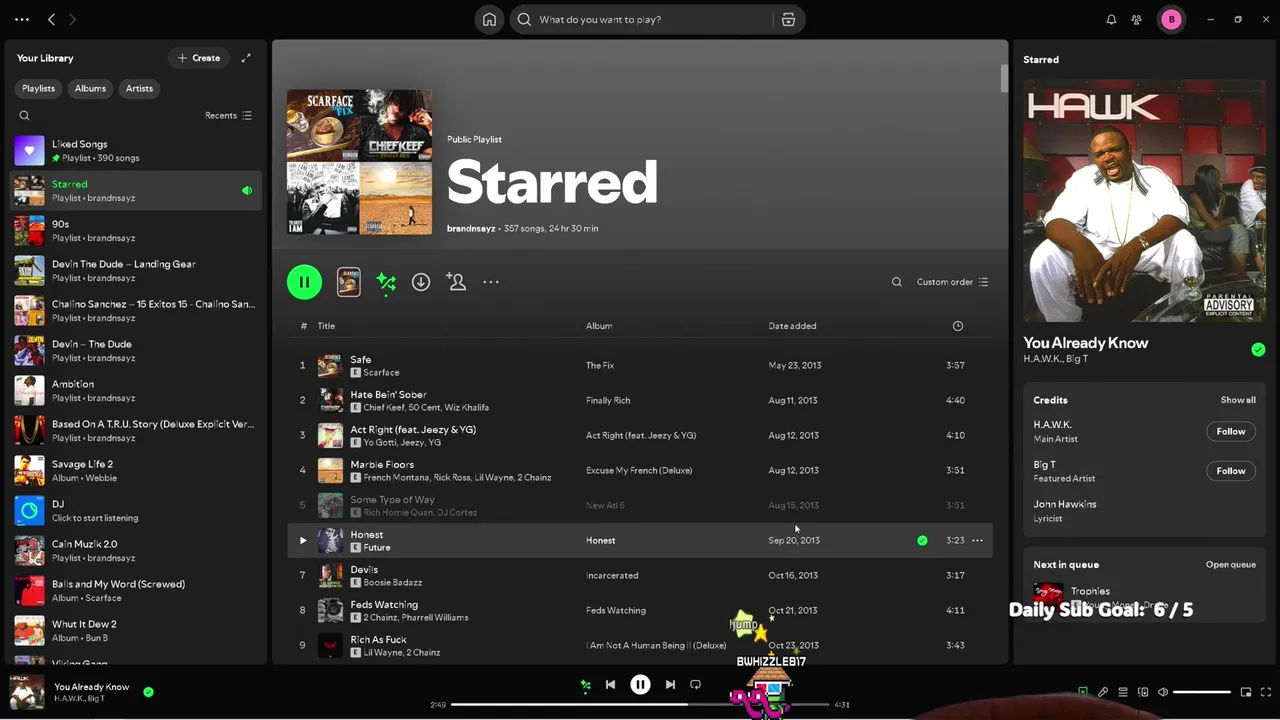Play the Honest track row
The width and height of the screenshot is (1280, 720).
(x=303, y=540)
